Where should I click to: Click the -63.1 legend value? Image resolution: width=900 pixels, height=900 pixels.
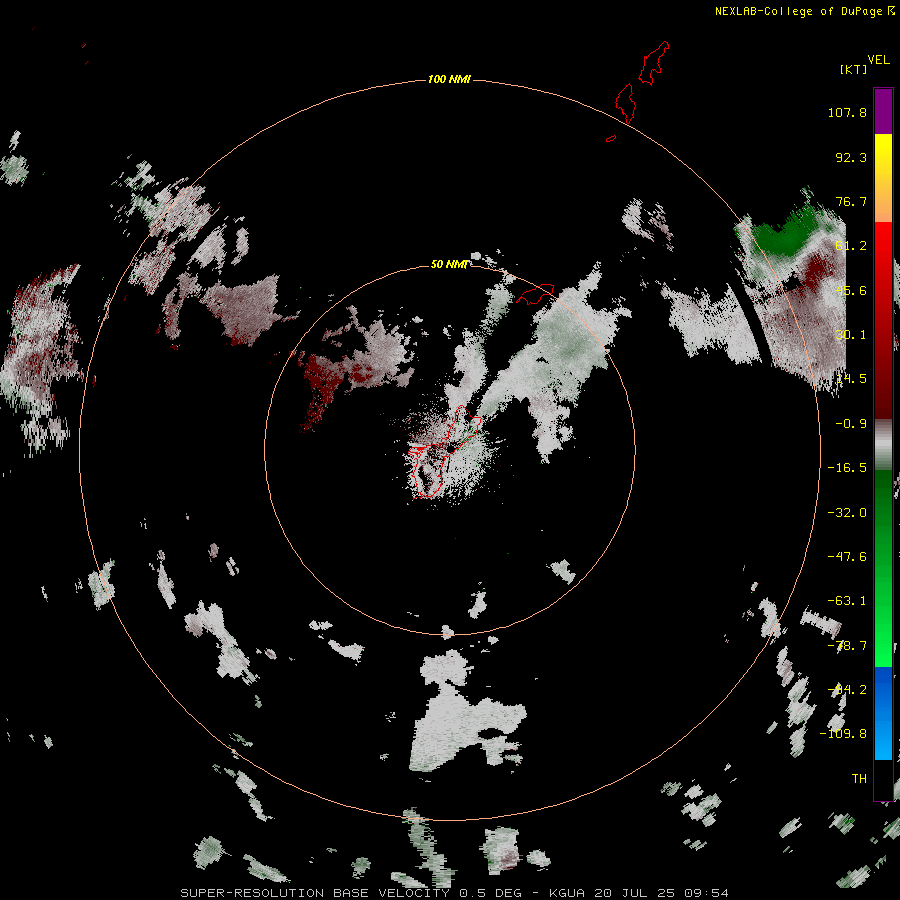point(847,601)
